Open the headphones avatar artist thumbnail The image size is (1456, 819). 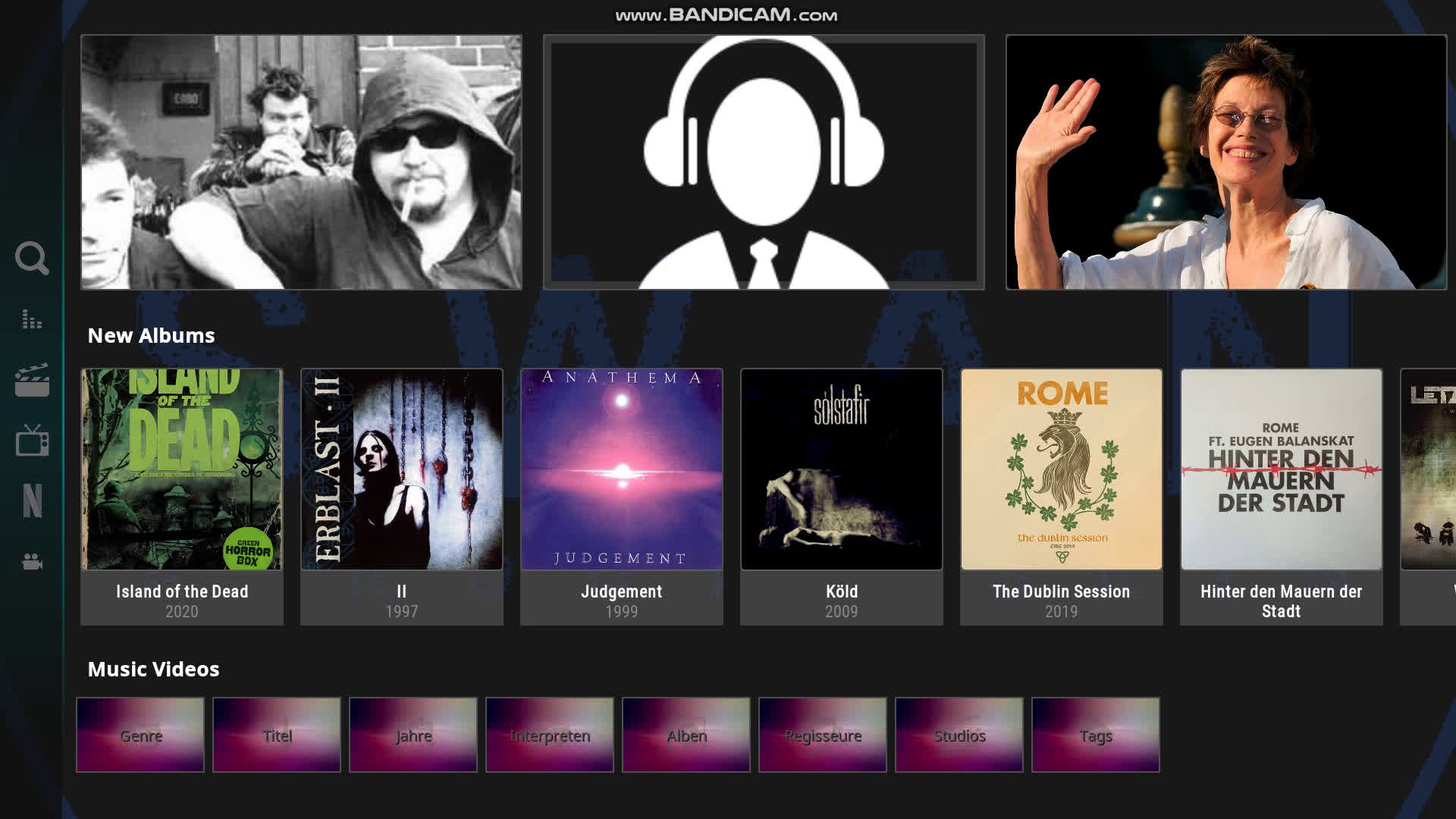click(764, 162)
